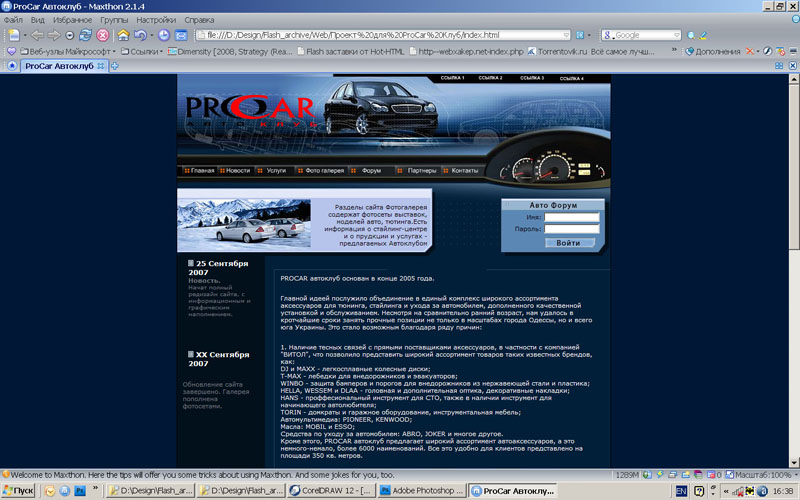
Task: Click the monitor icon on links bar
Action: click(793, 51)
